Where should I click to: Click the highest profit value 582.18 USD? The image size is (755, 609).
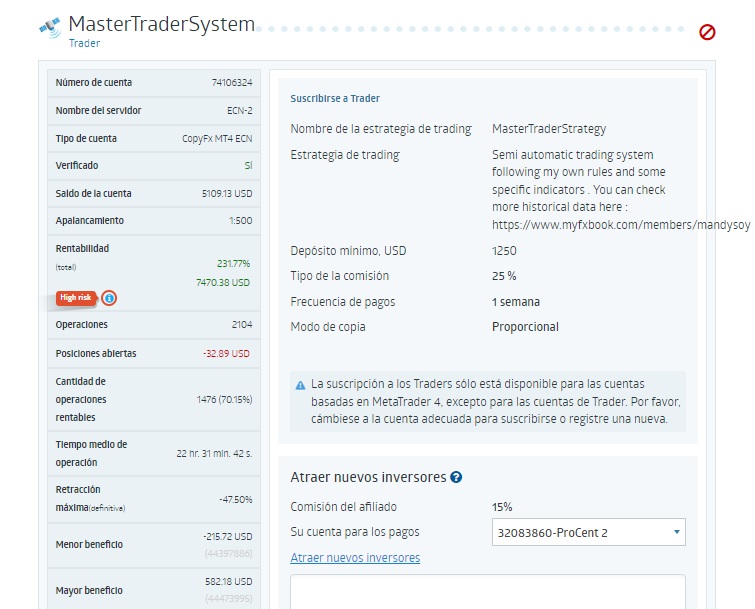click(x=229, y=582)
